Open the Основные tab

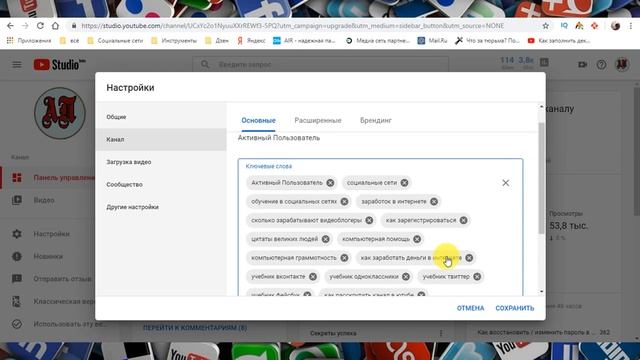[258, 120]
